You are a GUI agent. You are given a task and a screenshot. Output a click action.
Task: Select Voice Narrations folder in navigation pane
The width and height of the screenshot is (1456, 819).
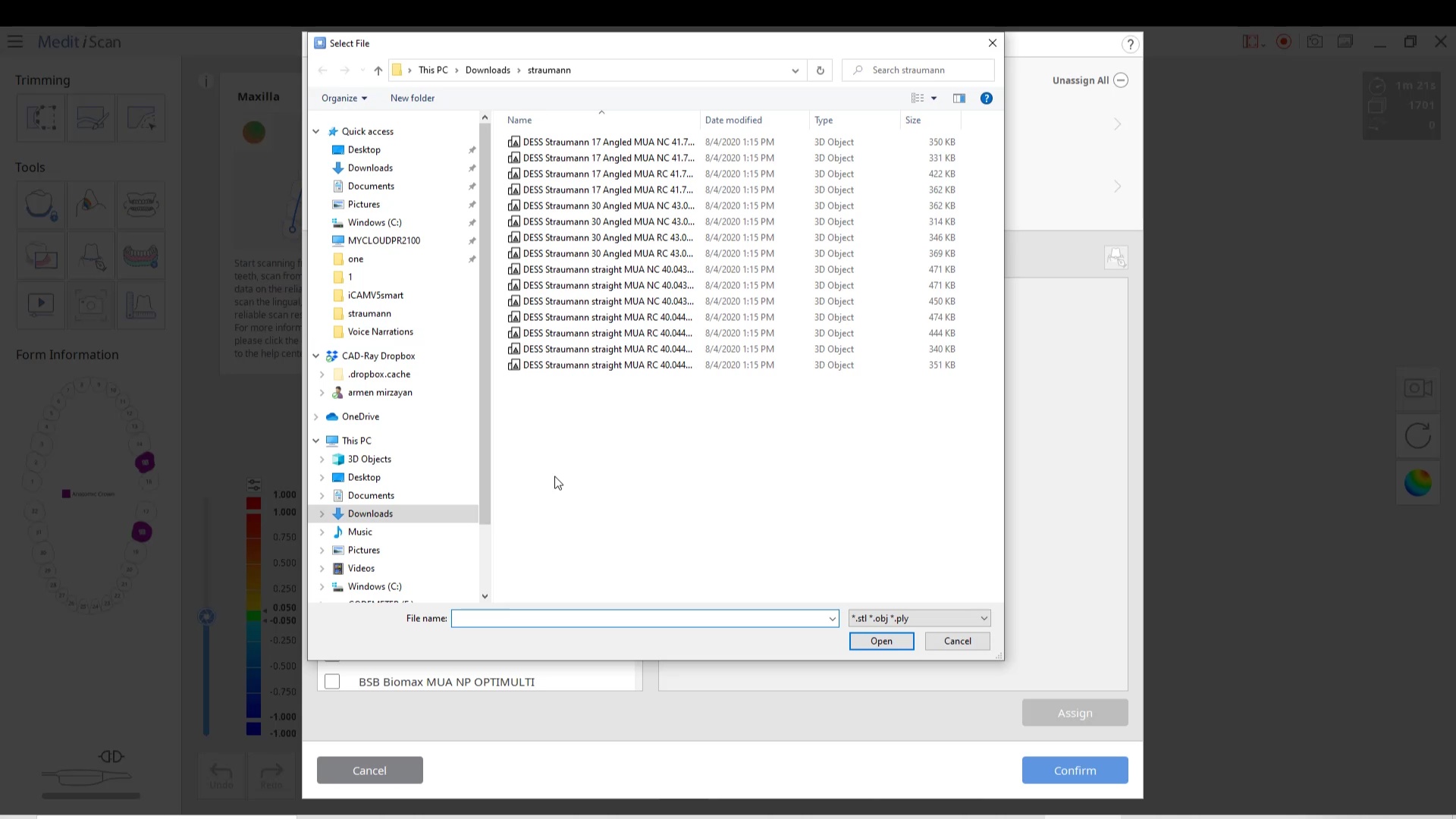pos(380,331)
